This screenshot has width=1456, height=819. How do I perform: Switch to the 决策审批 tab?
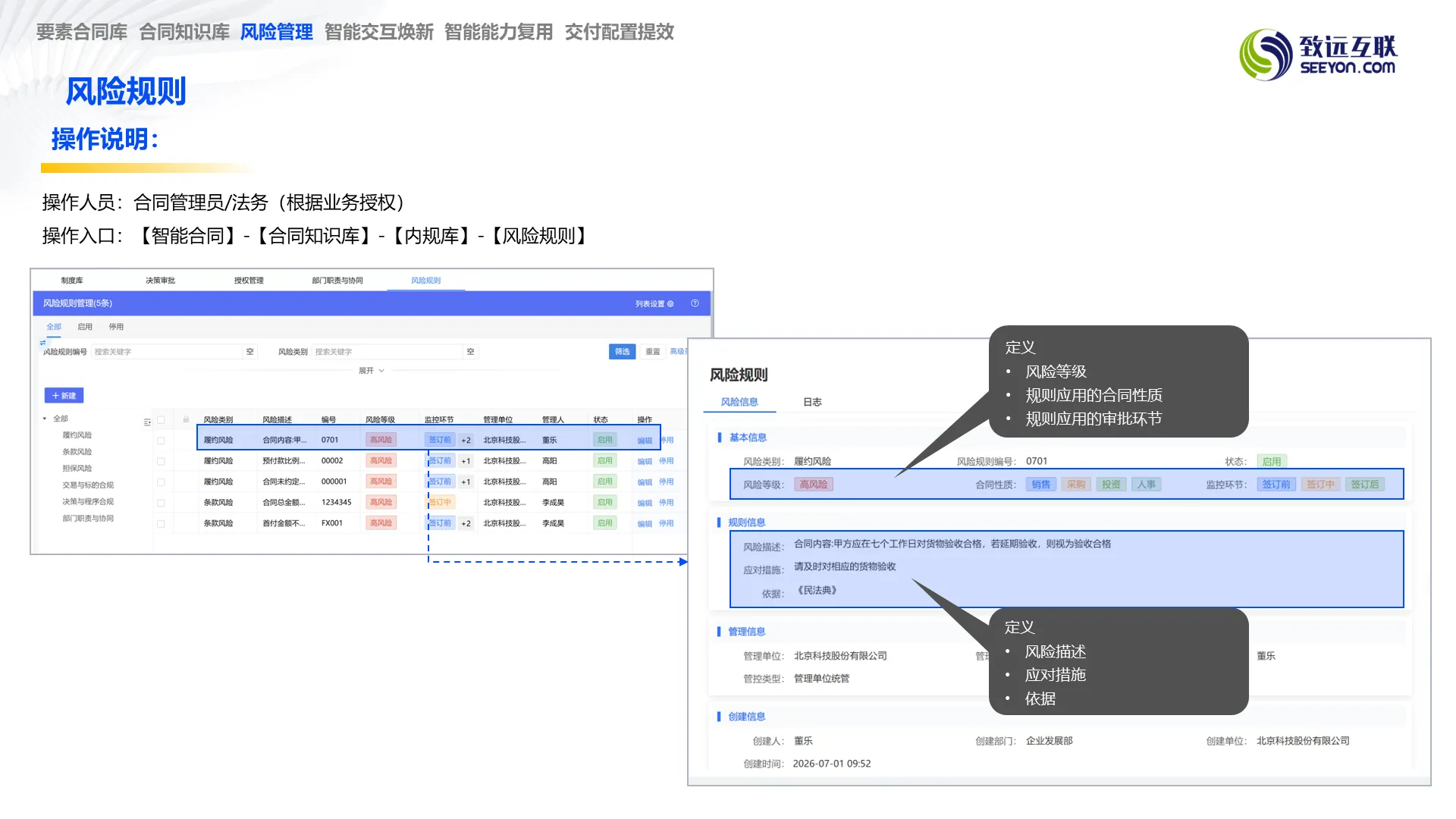pos(161,281)
